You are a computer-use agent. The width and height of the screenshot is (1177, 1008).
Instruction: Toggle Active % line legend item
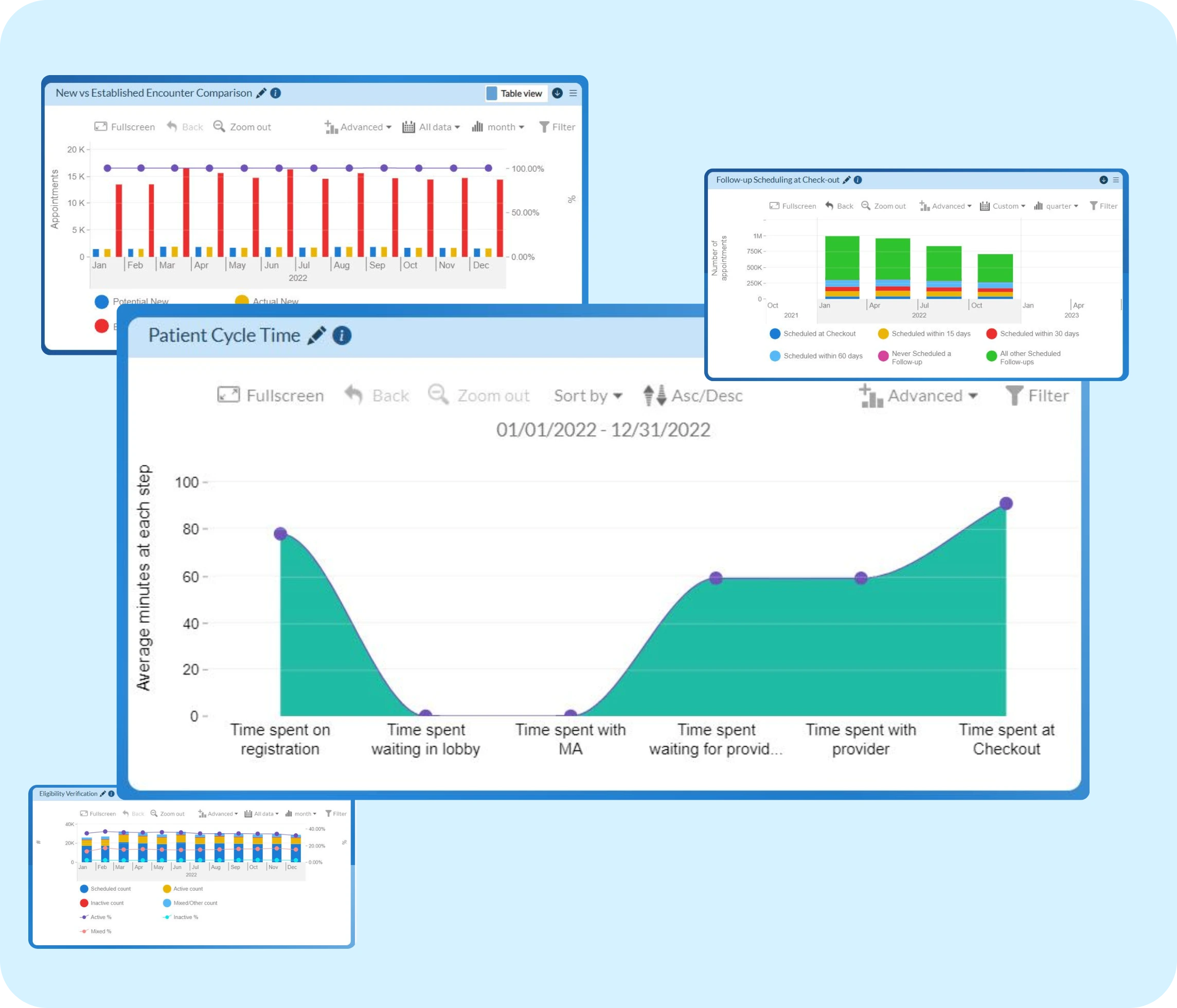coord(96,917)
